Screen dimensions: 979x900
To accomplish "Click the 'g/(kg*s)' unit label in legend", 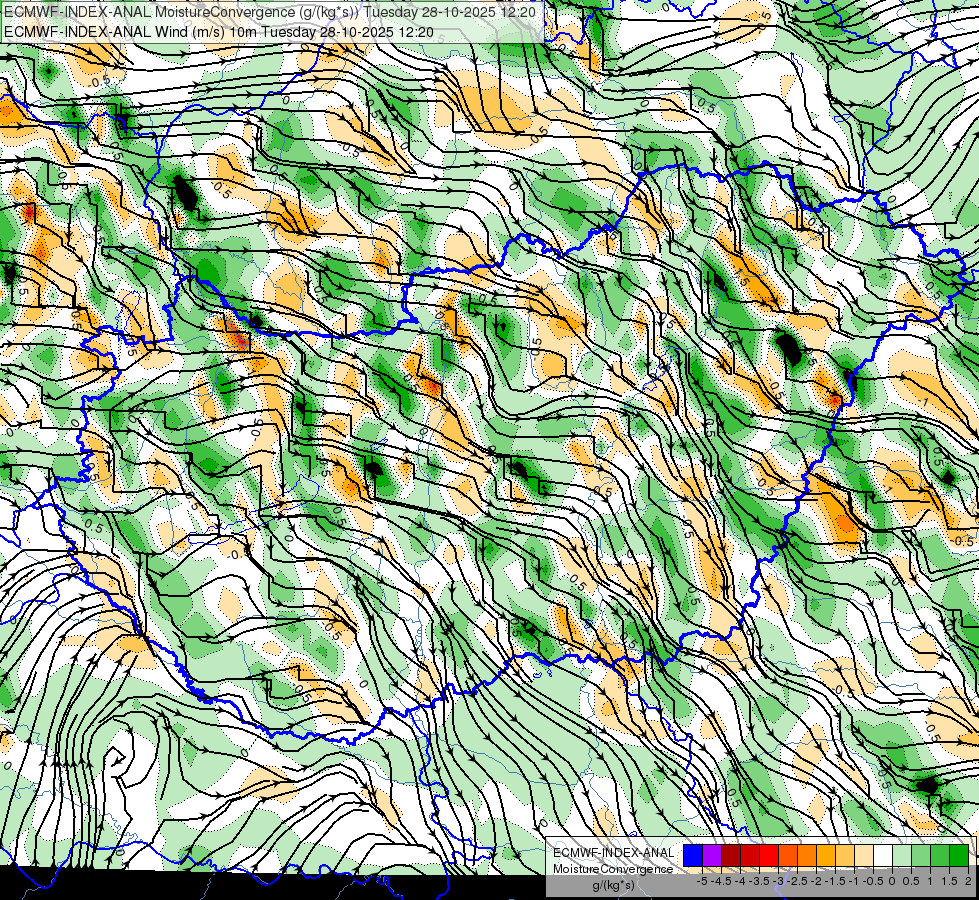I will coord(613,885).
